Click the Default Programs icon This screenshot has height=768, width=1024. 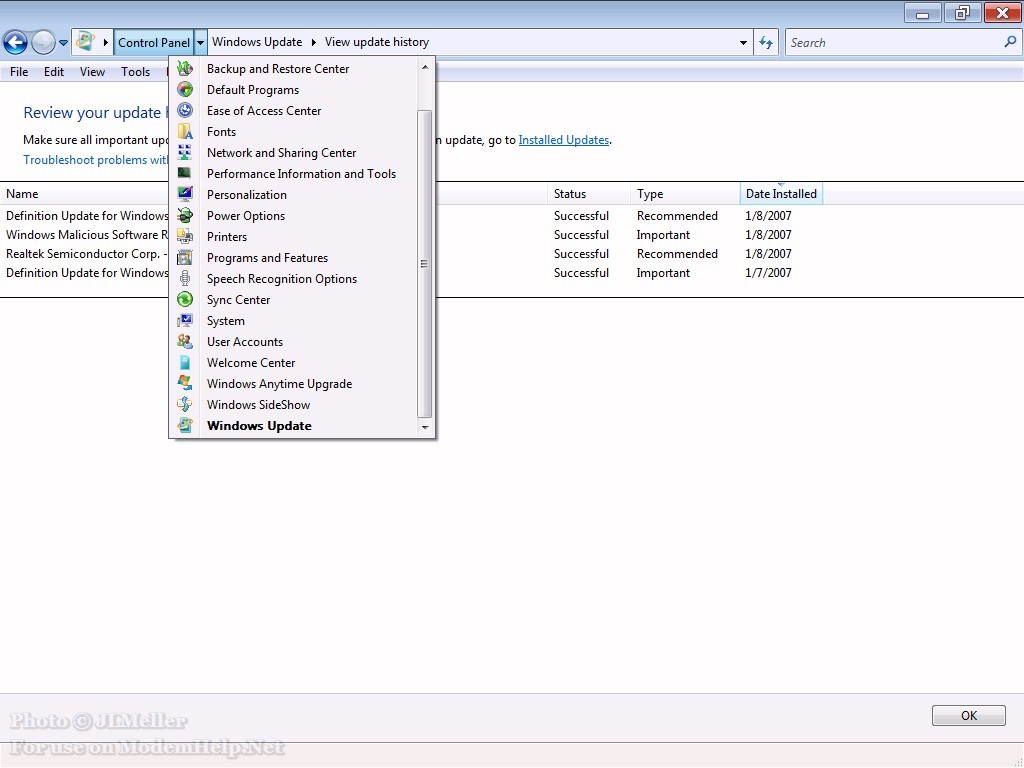pyautogui.click(x=185, y=90)
